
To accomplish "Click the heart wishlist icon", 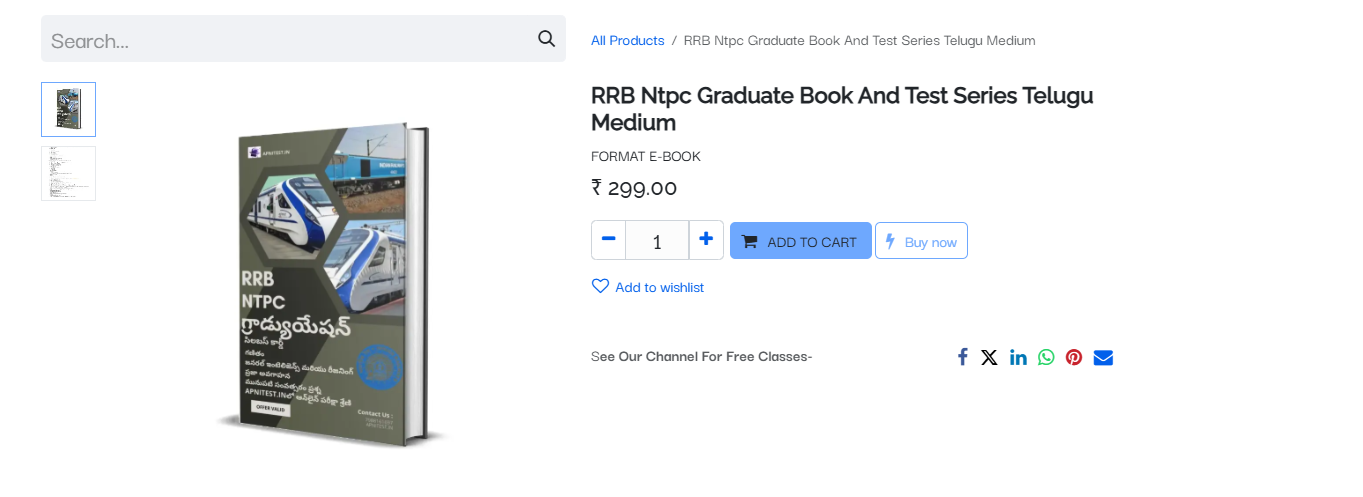I will pos(600,286).
